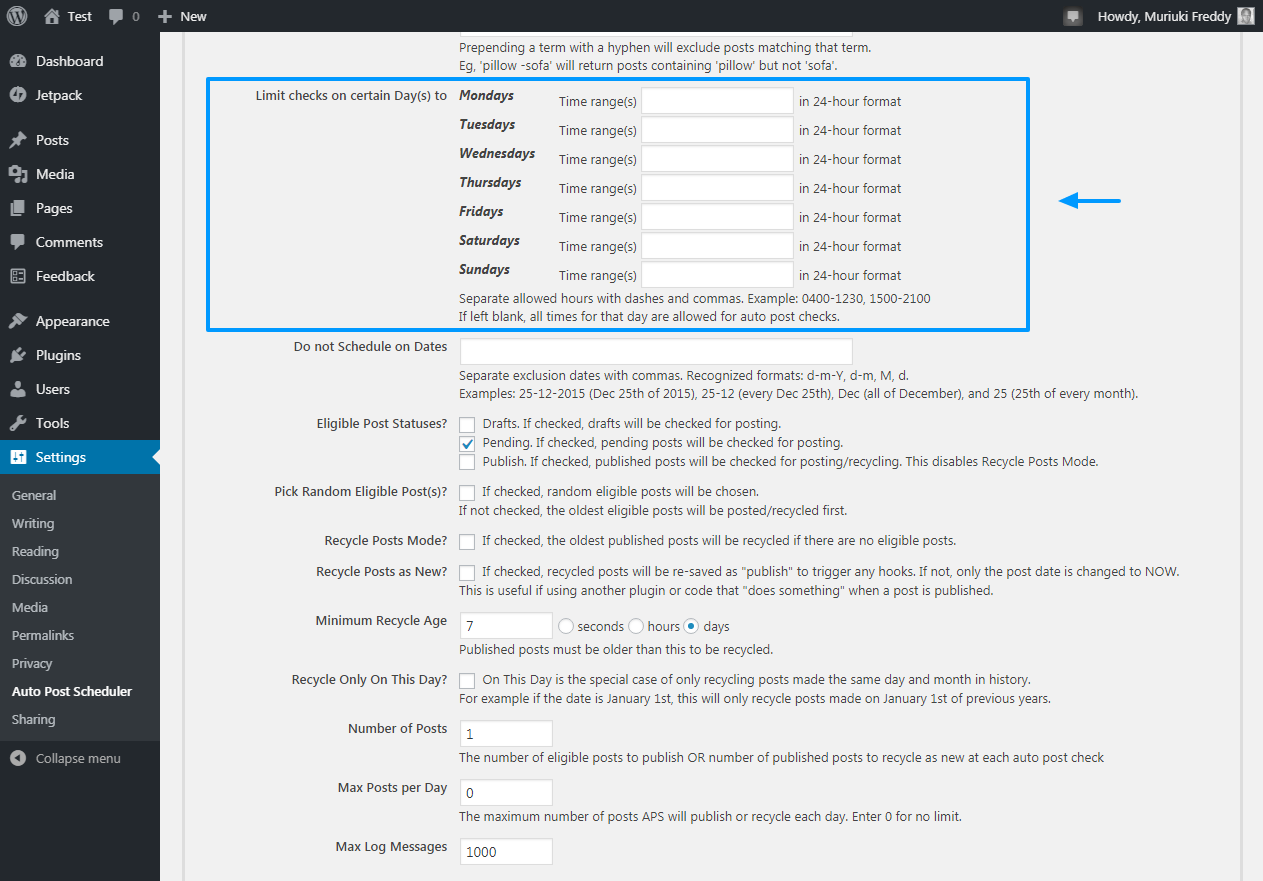Click the New content link label
Image resolution: width=1263 pixels, height=881 pixels.
click(x=193, y=17)
